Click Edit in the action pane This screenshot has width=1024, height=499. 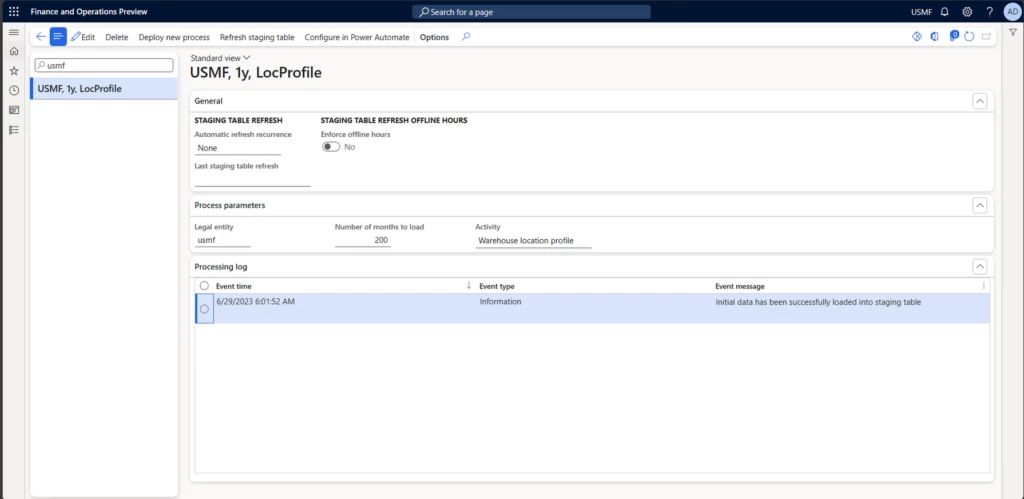pos(83,37)
